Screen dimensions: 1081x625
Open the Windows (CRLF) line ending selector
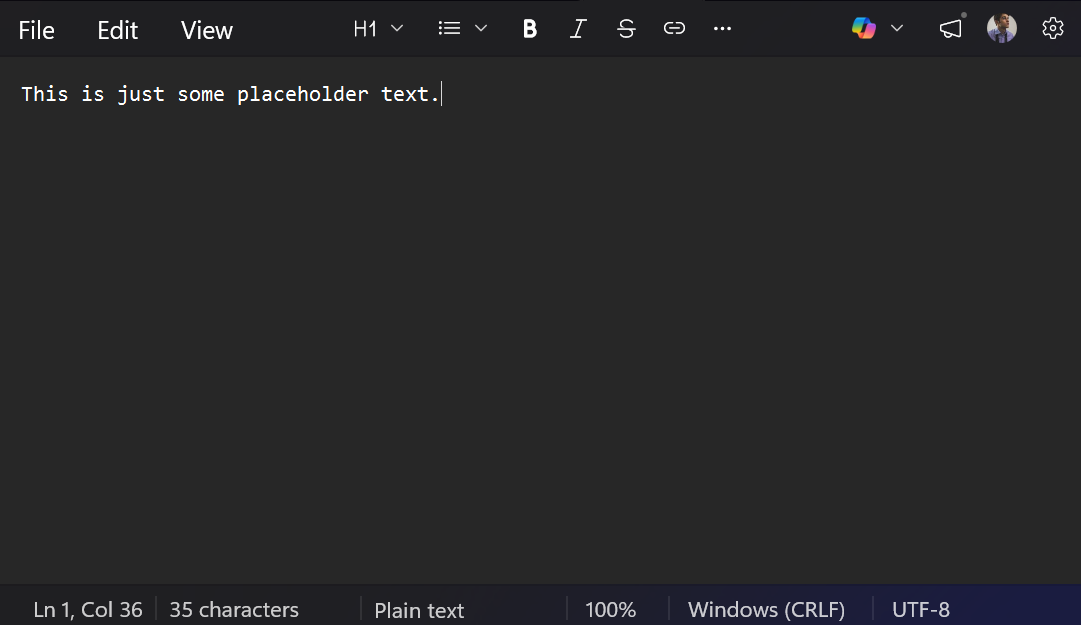tap(766, 609)
